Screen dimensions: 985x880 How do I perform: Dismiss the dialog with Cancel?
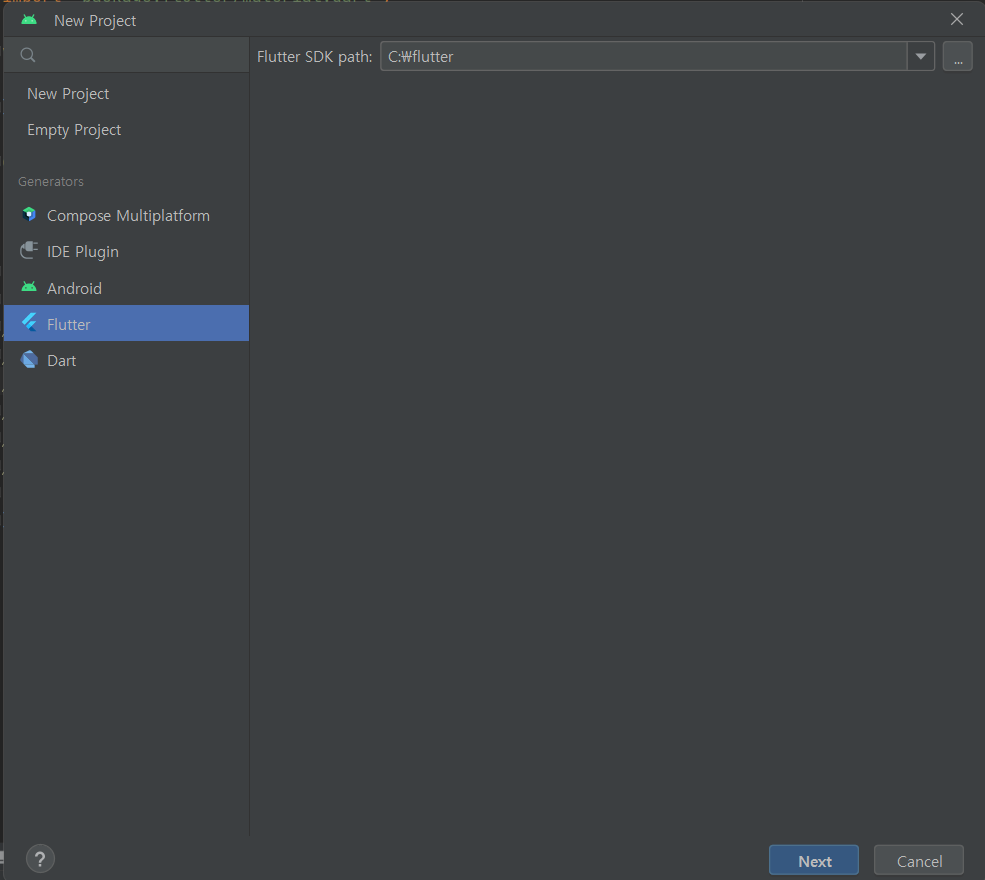point(919,861)
